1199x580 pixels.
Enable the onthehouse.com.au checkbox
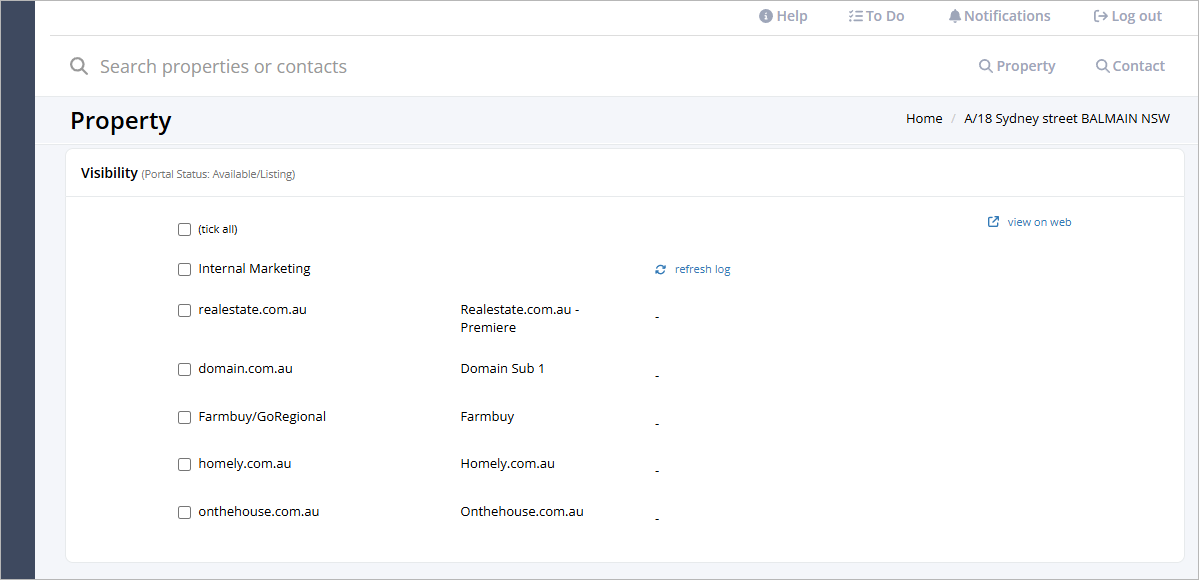pyautogui.click(x=184, y=513)
